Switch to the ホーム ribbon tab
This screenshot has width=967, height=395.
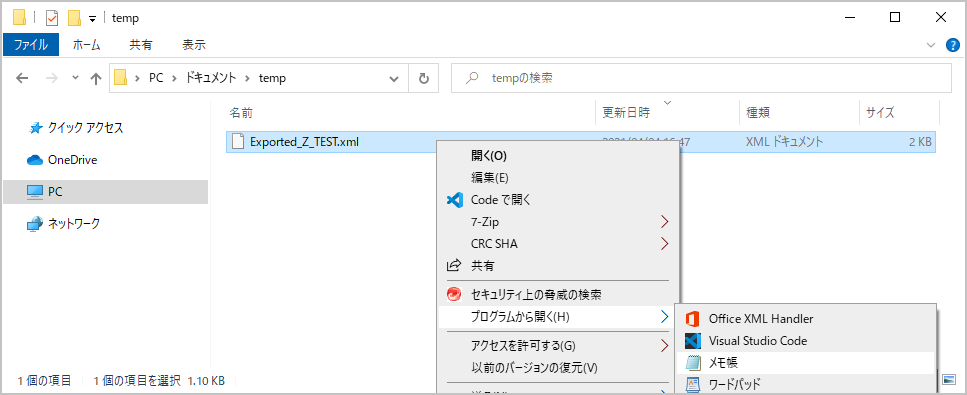coord(86,45)
